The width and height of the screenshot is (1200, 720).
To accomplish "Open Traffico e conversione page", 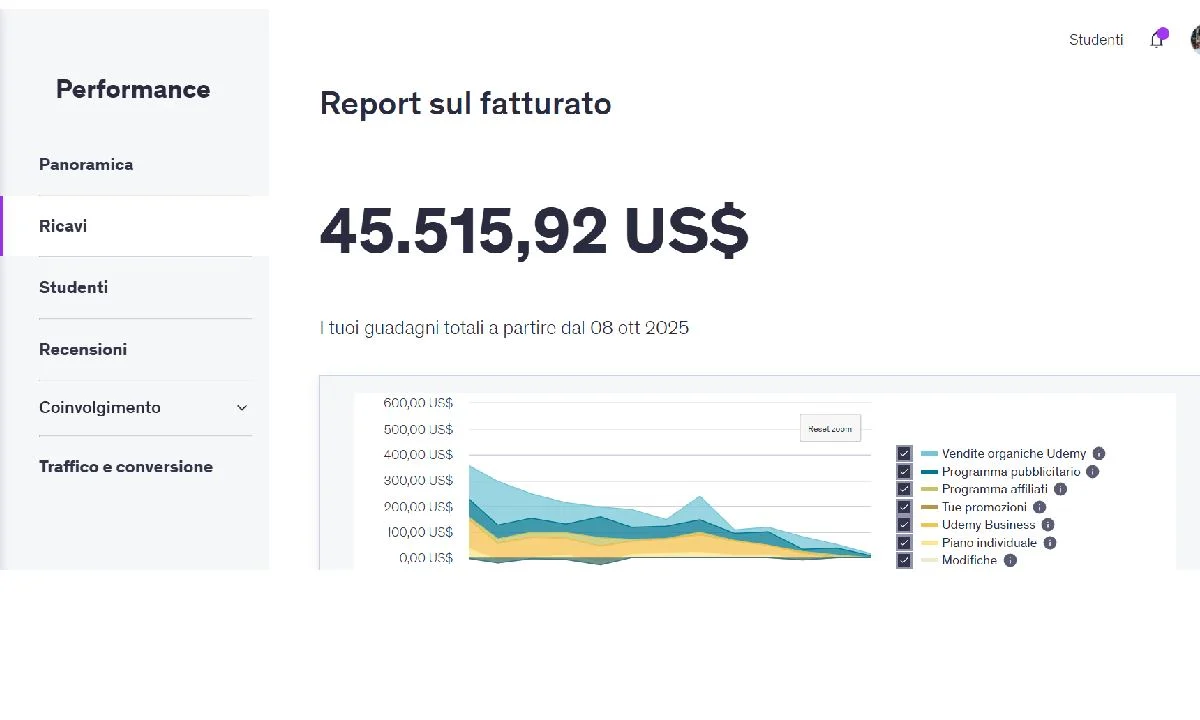I will pyautogui.click(x=126, y=466).
